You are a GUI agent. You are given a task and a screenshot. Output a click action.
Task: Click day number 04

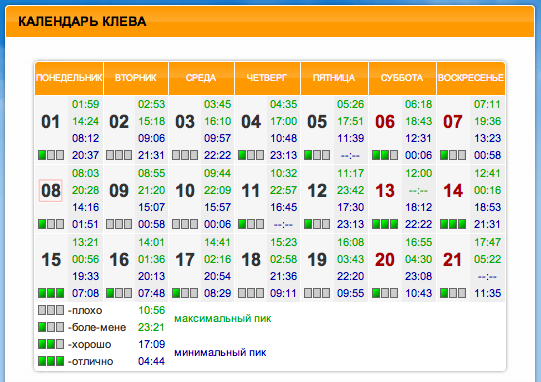[251, 122]
